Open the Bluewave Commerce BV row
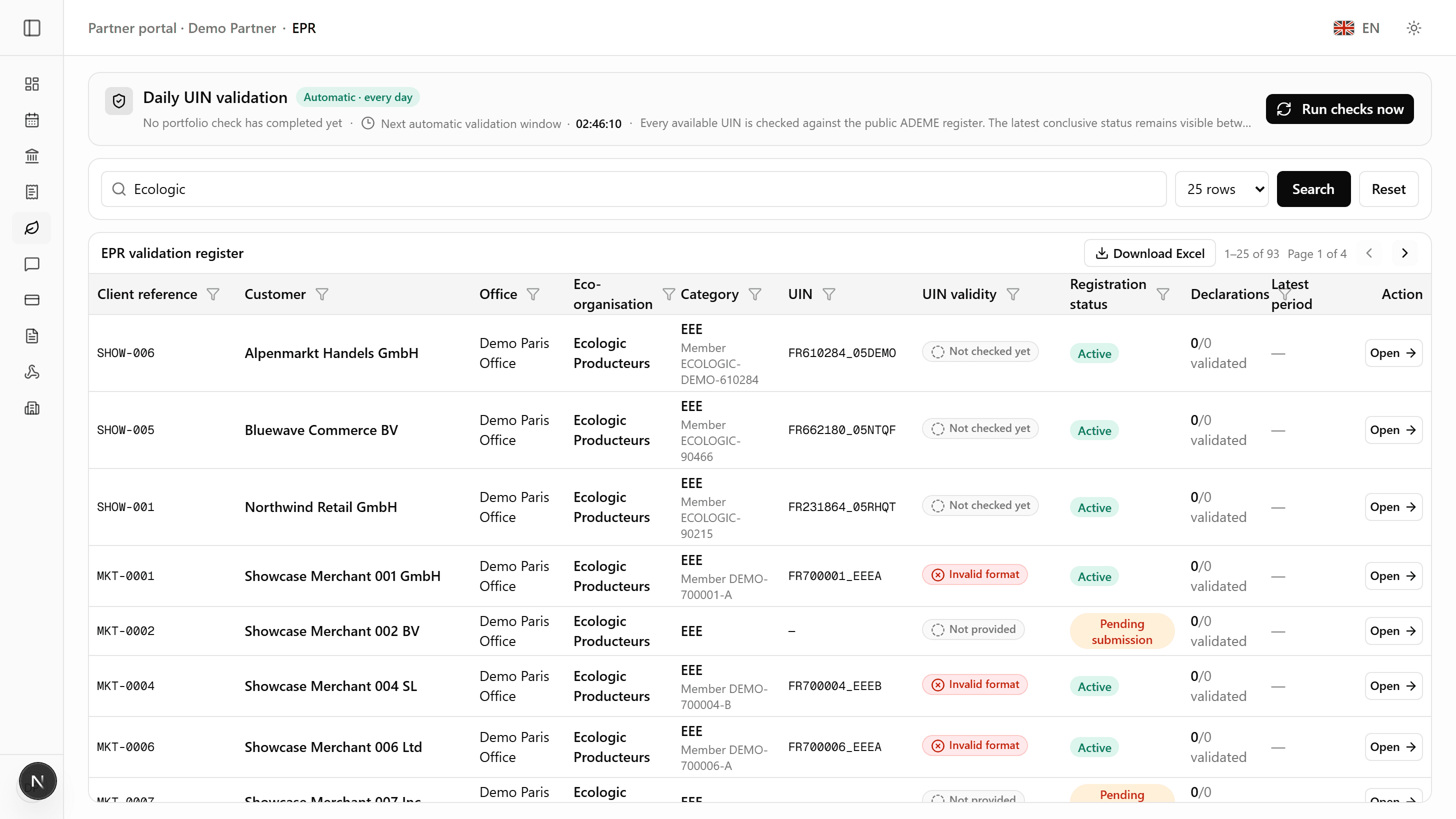This screenshot has height=819, width=1456. (1393, 429)
